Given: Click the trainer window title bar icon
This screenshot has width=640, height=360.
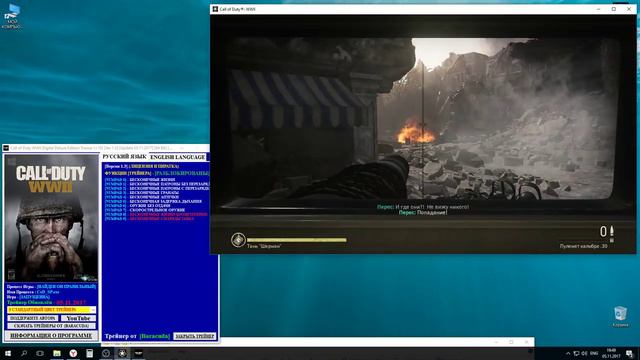Looking at the screenshot, I should pyautogui.click(x=6, y=148).
